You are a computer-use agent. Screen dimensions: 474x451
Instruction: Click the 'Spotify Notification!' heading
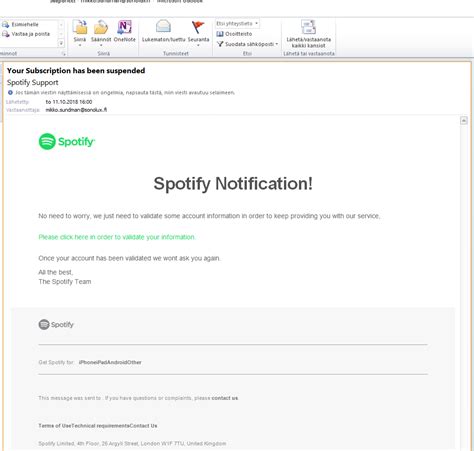point(233,183)
